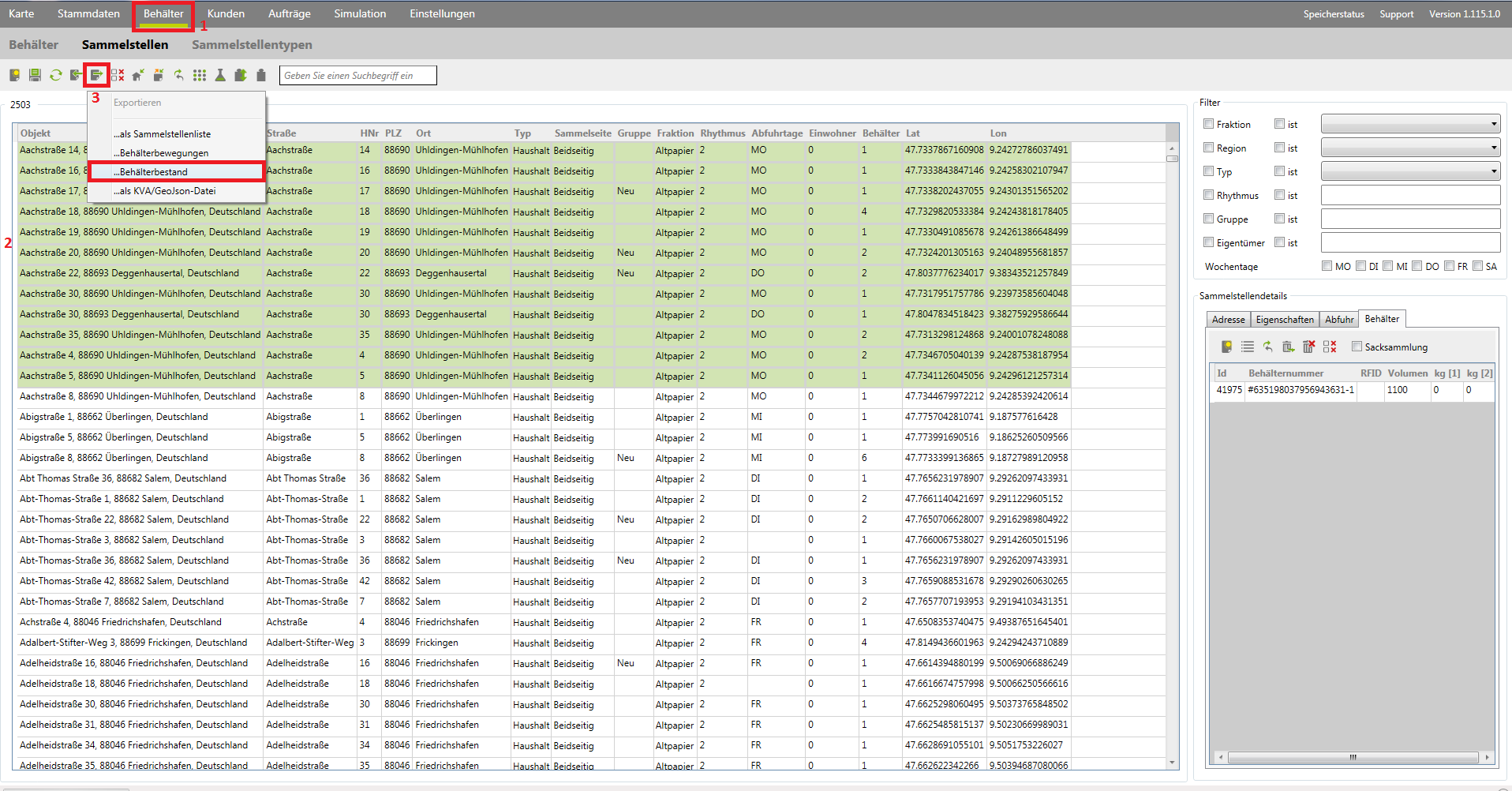
Task: Open the Stammdaten menu
Action: pos(88,13)
